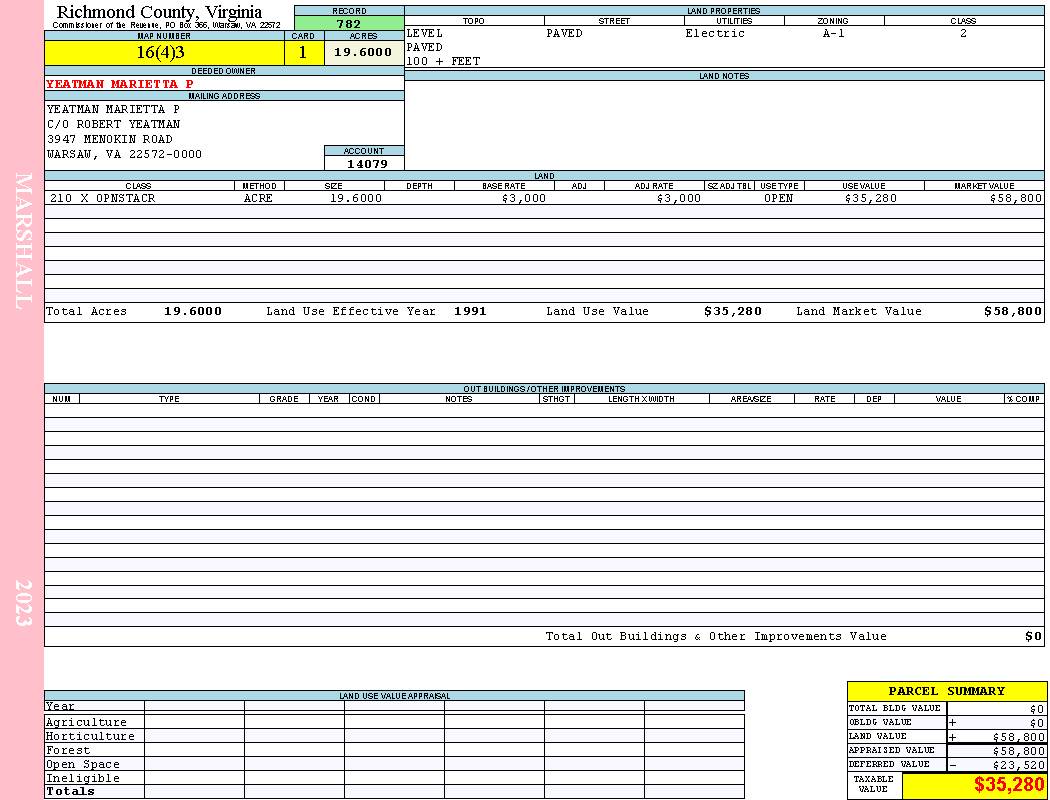Image resolution: width=1050 pixels, height=800 pixels.
Task: Click the Richmond County, Virginia title
Action: [x=159, y=12]
